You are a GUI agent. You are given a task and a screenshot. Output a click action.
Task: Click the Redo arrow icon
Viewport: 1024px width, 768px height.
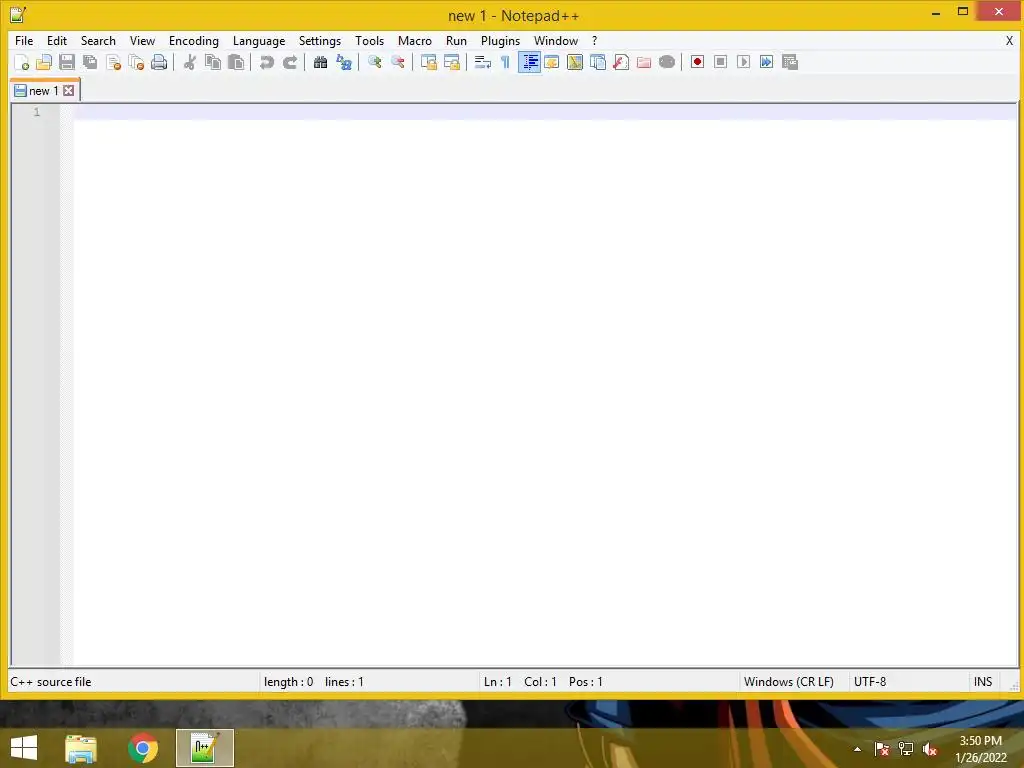(290, 62)
